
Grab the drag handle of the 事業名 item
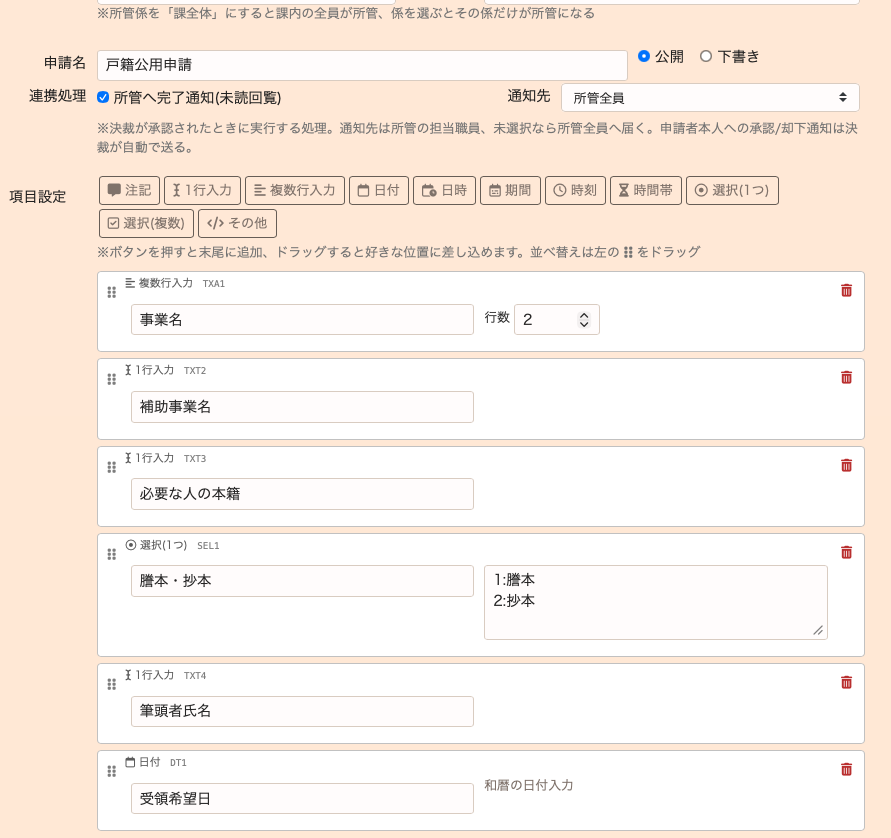pyautogui.click(x=111, y=292)
